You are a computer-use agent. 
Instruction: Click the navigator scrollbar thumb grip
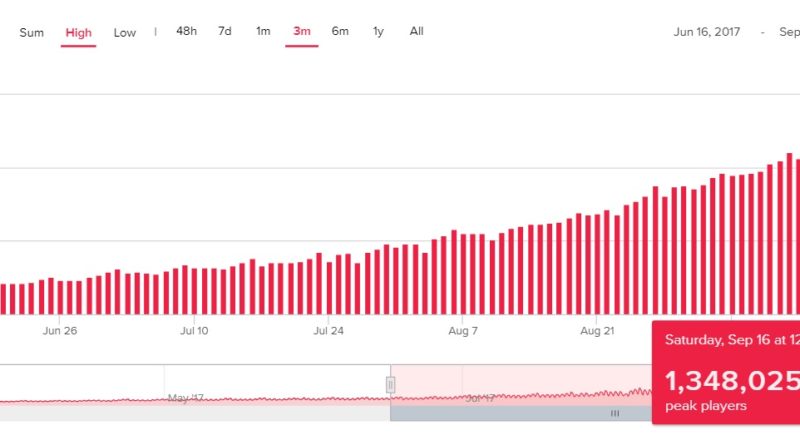pos(615,413)
